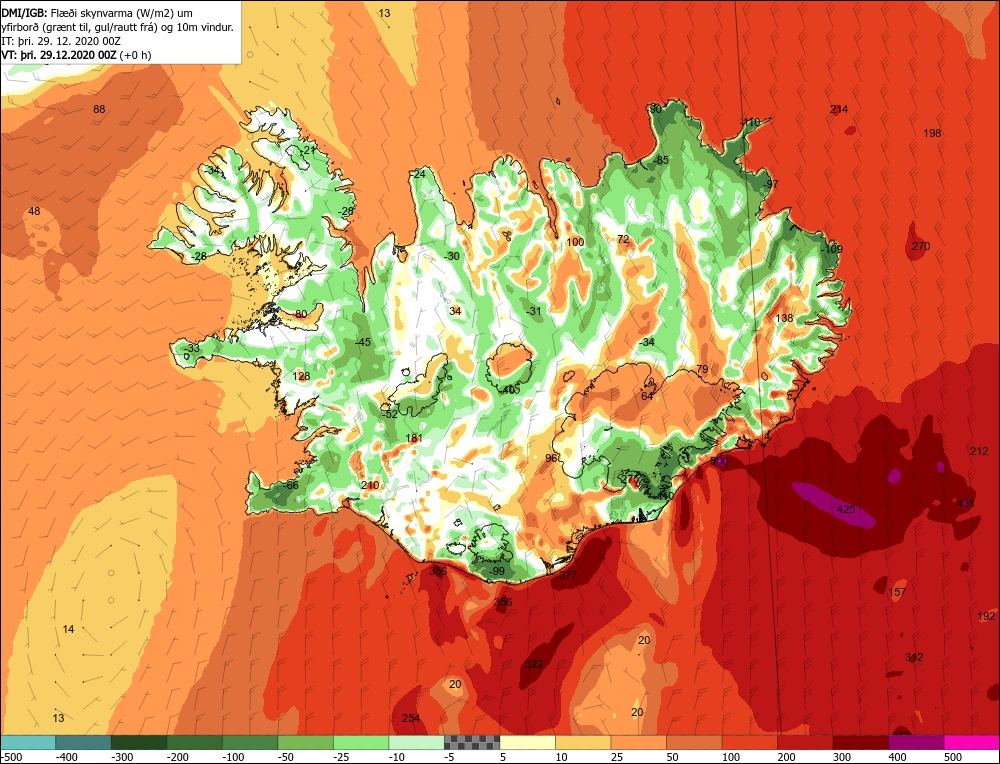Click the legend label '25'
The height and width of the screenshot is (764, 1000).
(617, 757)
